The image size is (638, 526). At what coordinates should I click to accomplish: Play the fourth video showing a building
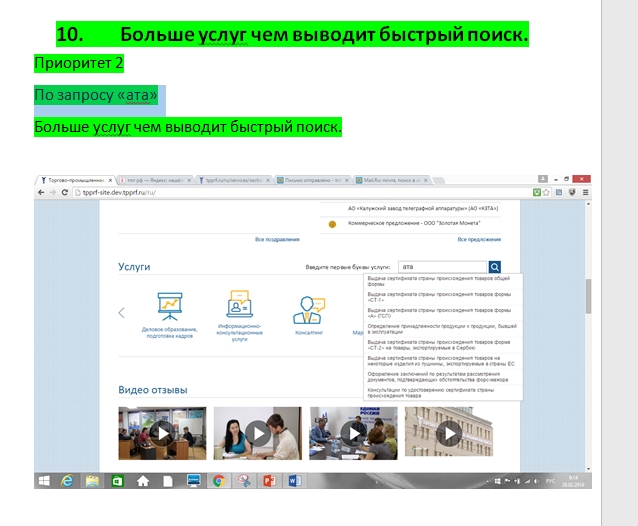449,433
